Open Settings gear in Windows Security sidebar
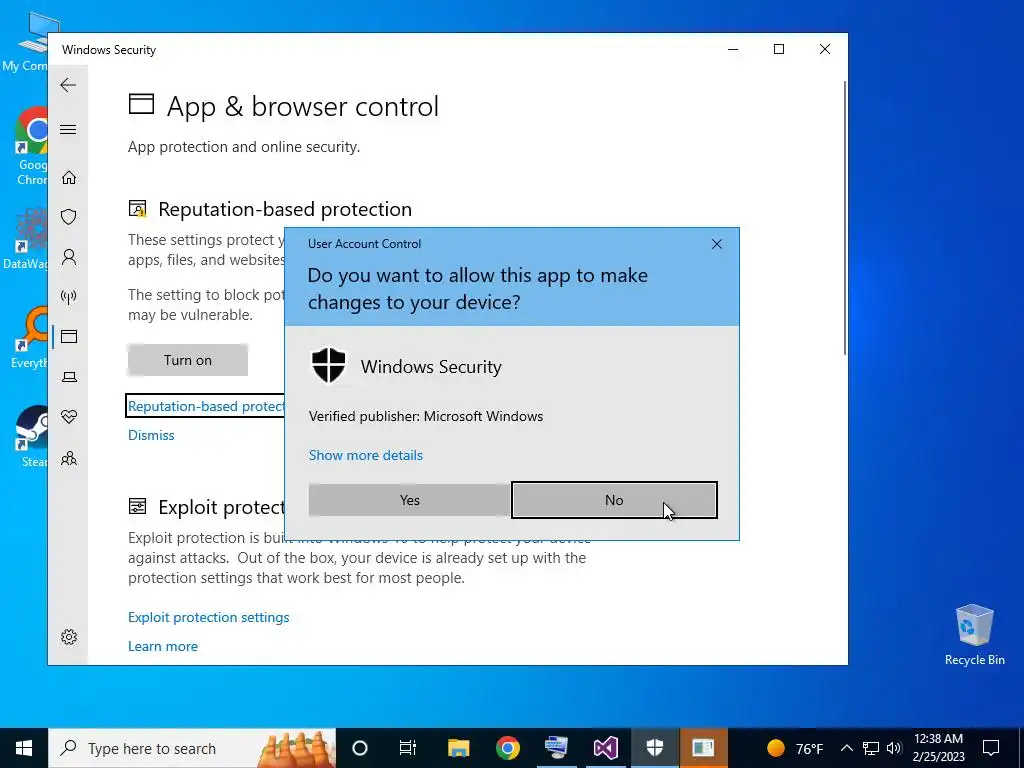The height and width of the screenshot is (768, 1024). pyautogui.click(x=69, y=637)
